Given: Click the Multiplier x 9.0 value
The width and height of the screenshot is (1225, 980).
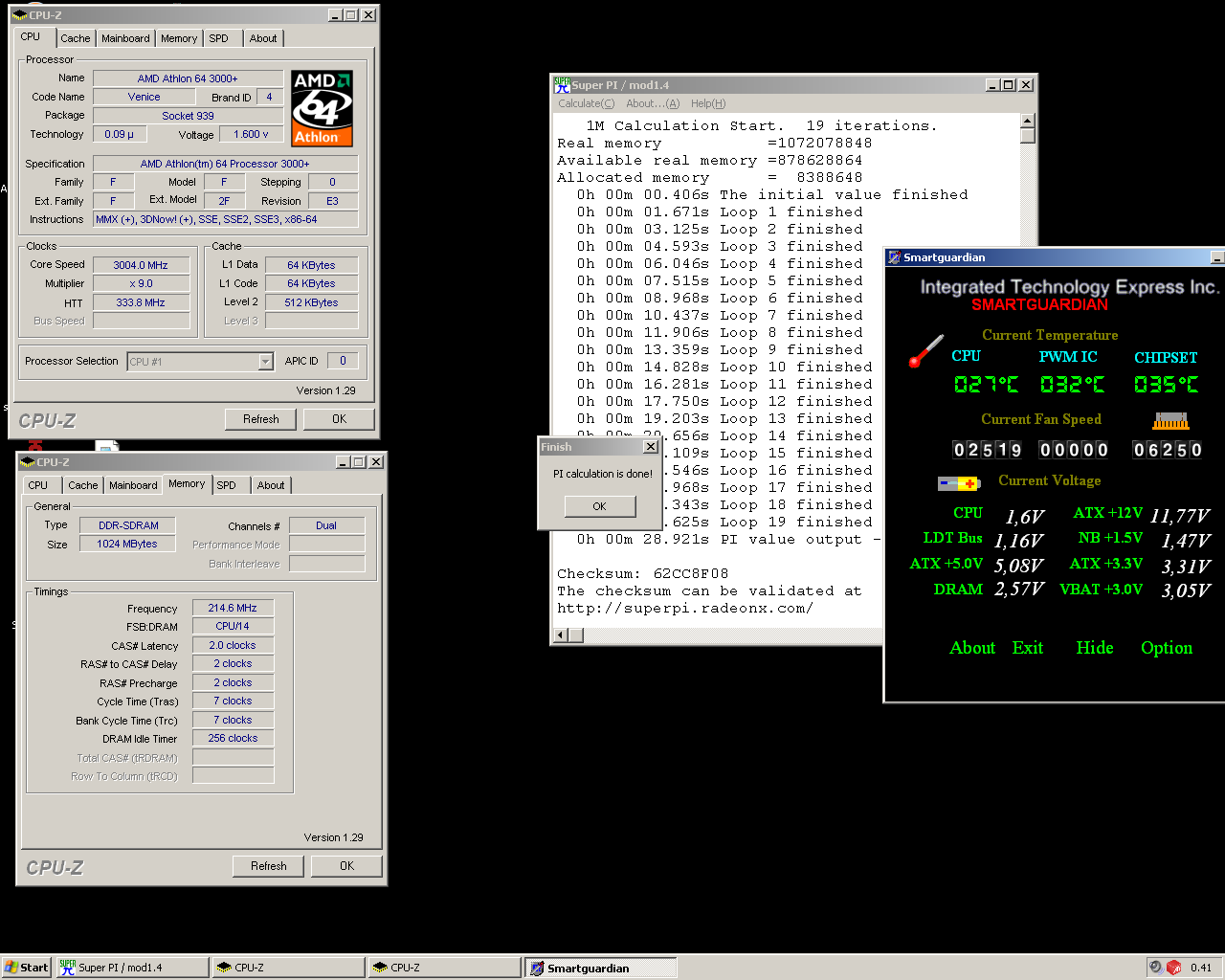Looking at the screenshot, I should 141,284.
